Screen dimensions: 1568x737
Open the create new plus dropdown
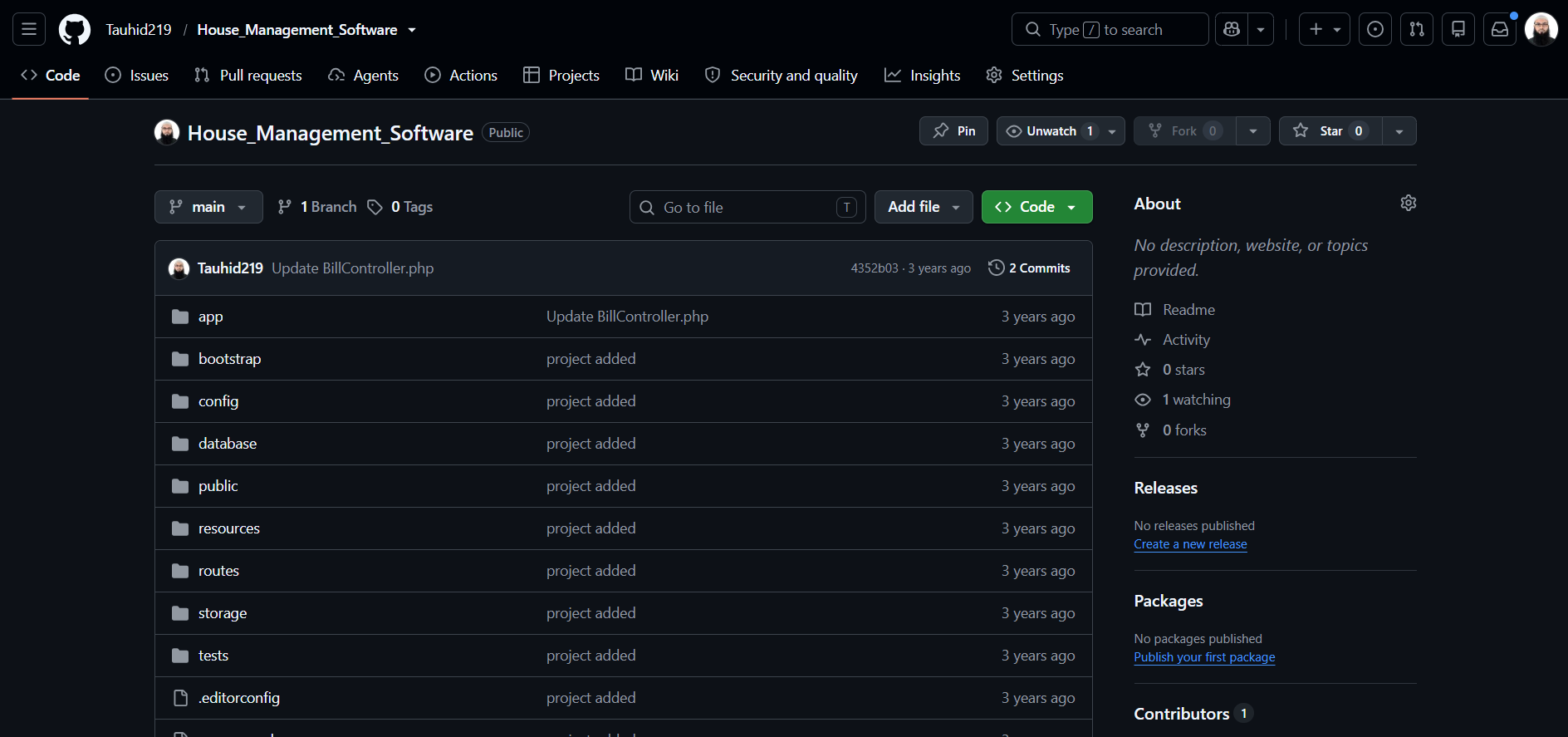tap(1325, 29)
